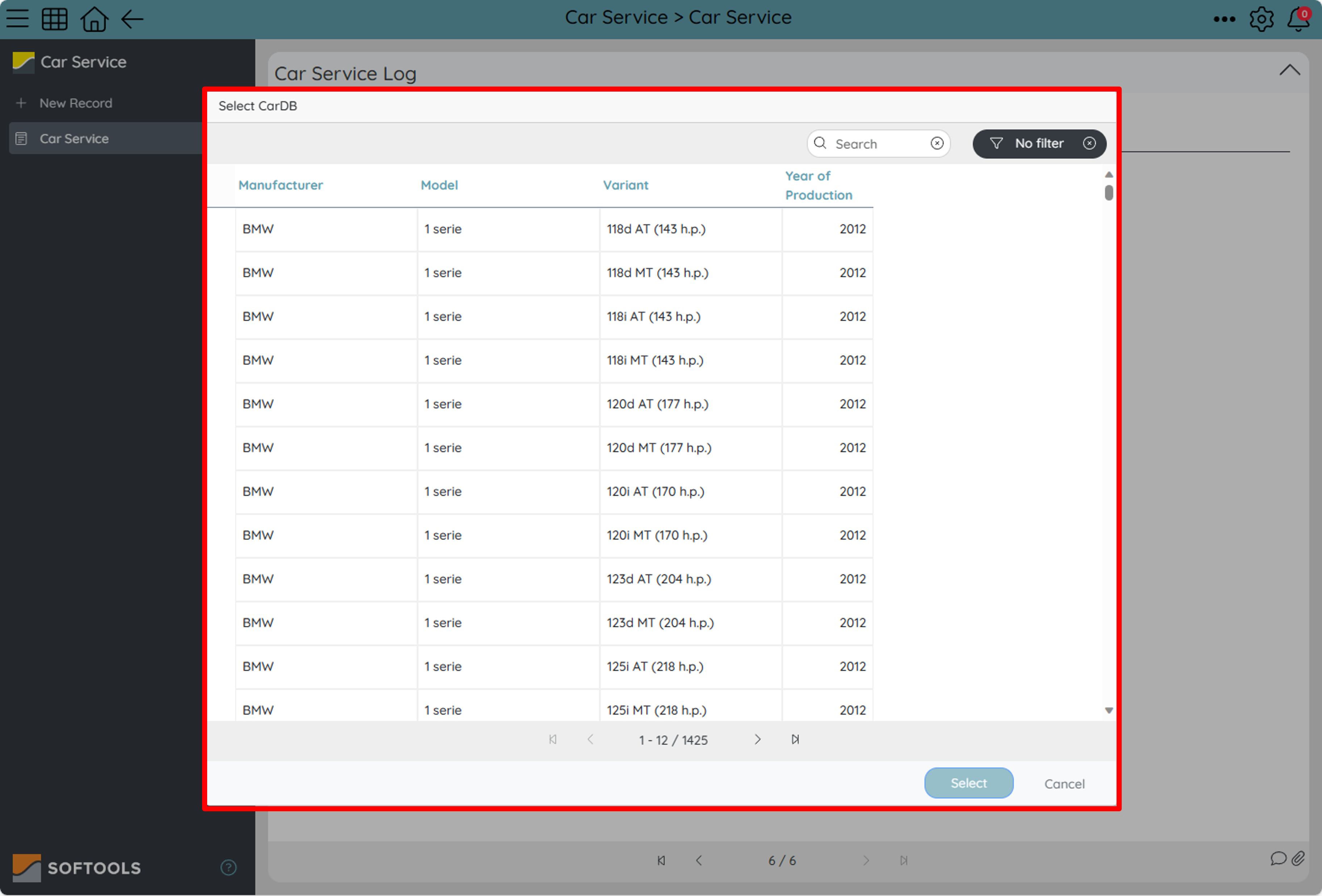This screenshot has height=896, width=1322.
Task: Go to previous record in Car Service Log
Action: tap(699, 861)
